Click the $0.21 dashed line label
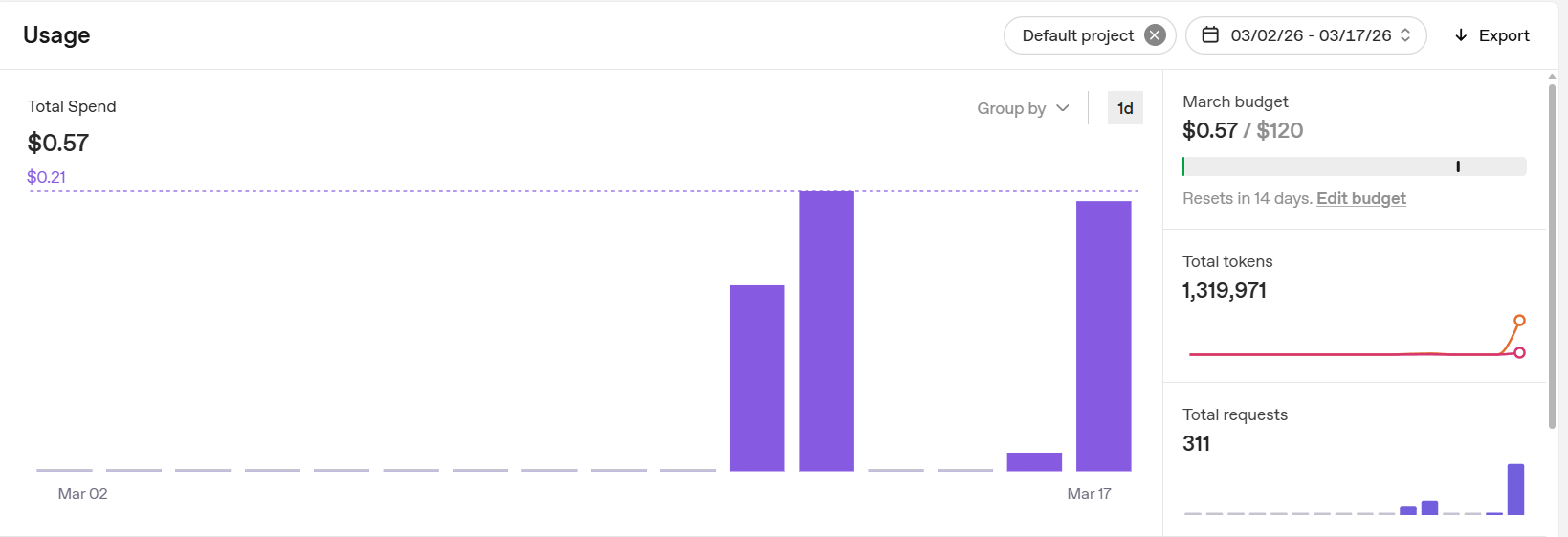The width and height of the screenshot is (1568, 537). click(x=46, y=177)
